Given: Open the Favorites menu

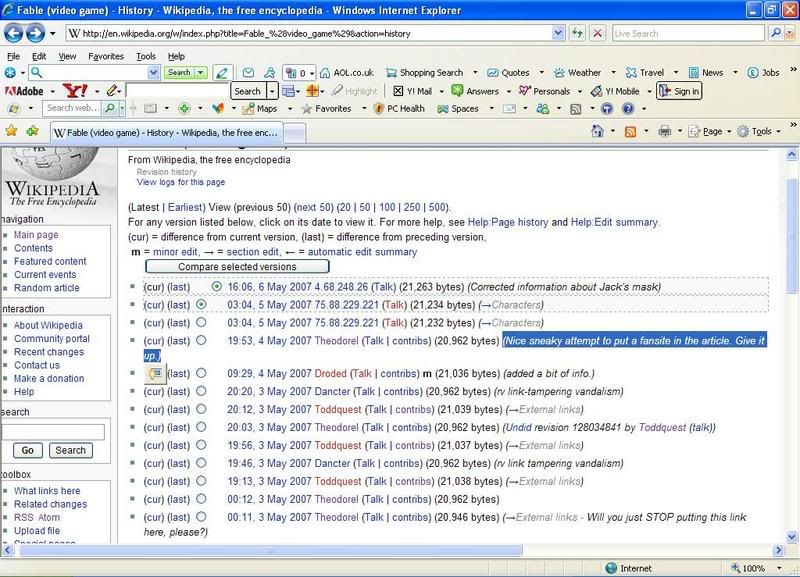Looking at the screenshot, I should (106, 57).
